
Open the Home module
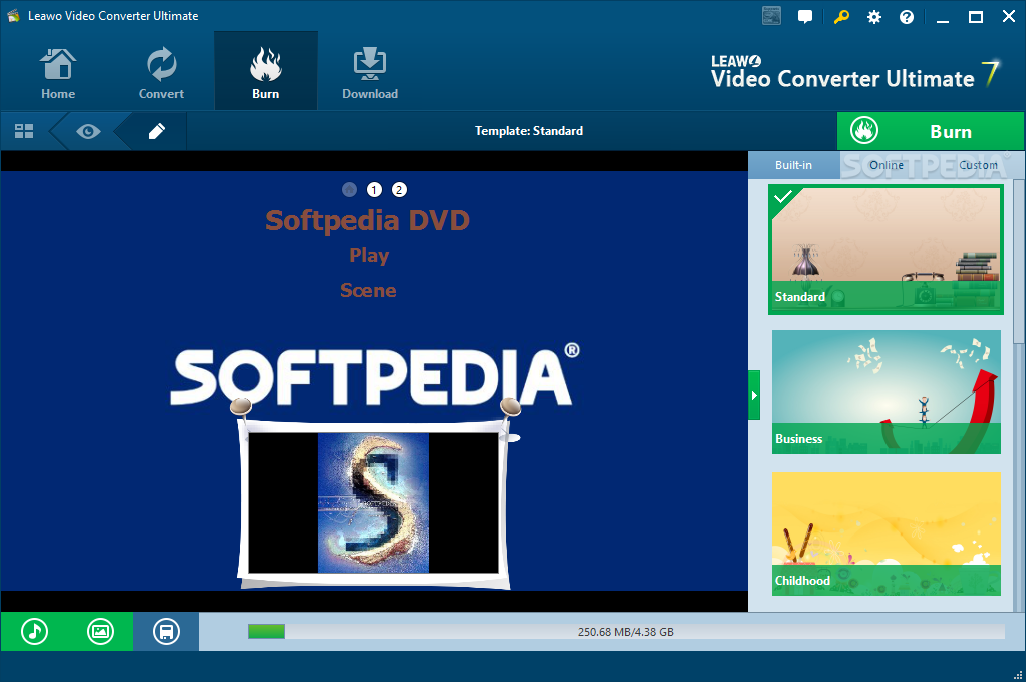click(58, 72)
